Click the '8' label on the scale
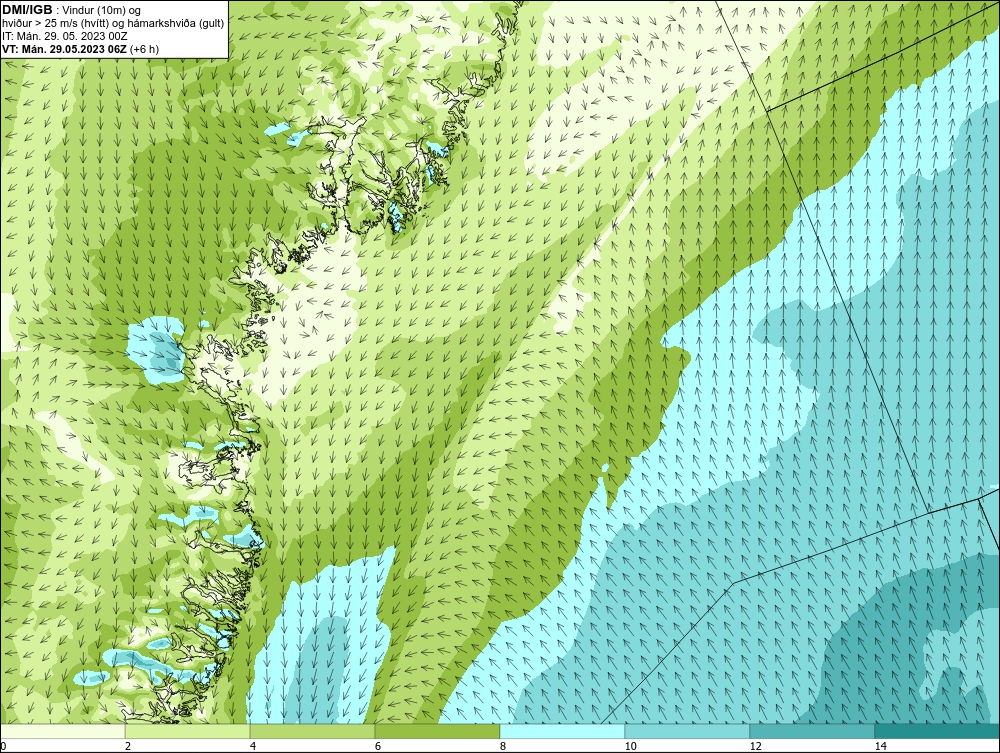1000x753 pixels. tap(503, 747)
